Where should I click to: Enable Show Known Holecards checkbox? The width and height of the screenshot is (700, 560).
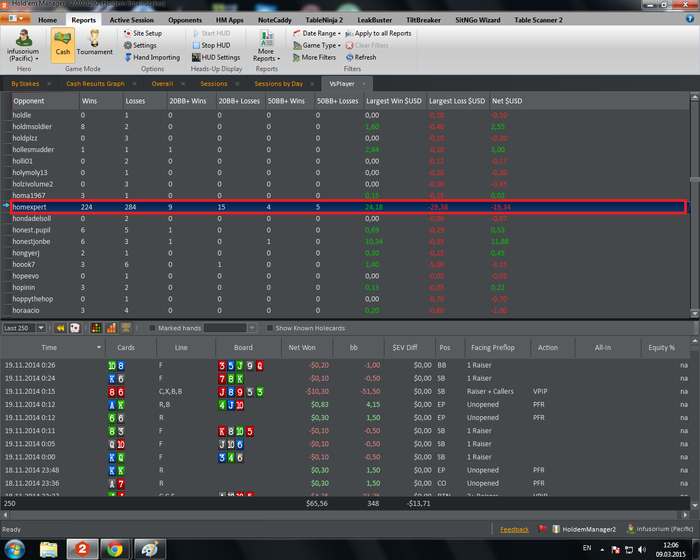[269, 328]
